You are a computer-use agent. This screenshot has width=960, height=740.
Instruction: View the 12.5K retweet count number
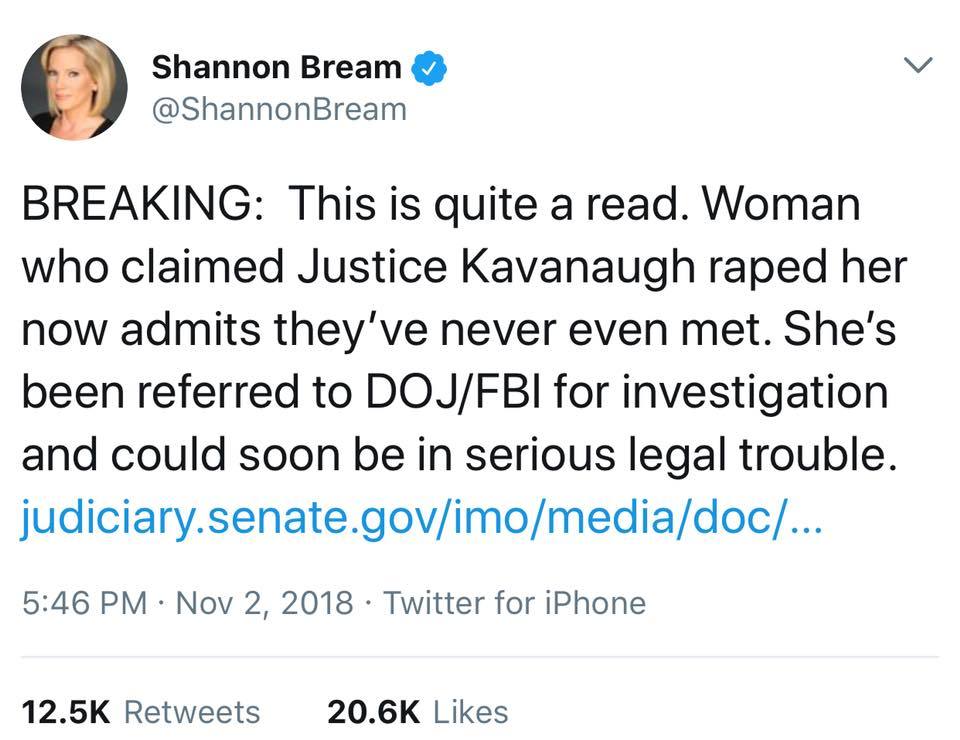[66, 712]
